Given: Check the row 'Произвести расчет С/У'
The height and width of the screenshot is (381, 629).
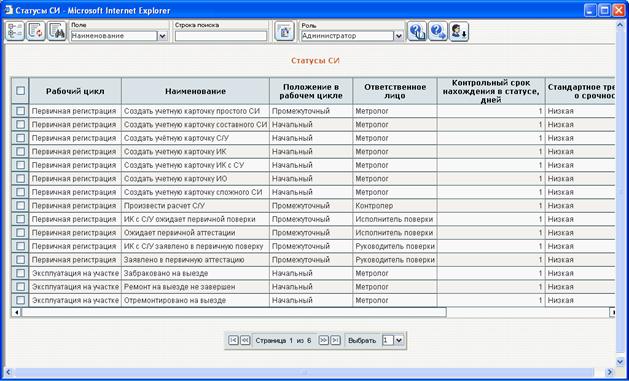Looking at the screenshot, I should 20,205.
